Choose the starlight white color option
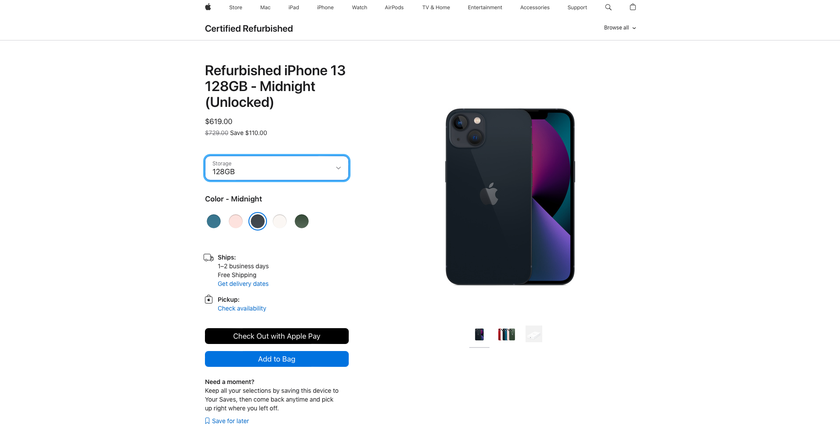 click(x=280, y=221)
